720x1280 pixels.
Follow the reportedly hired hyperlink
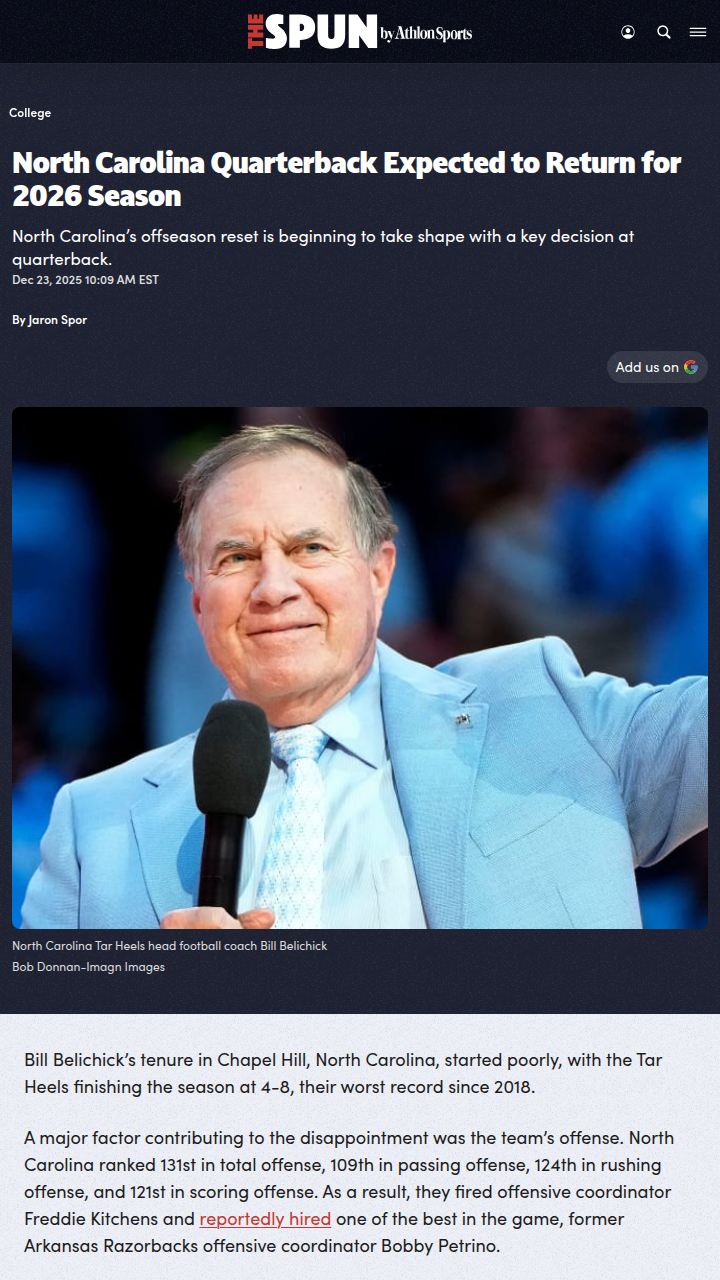pos(265,1219)
